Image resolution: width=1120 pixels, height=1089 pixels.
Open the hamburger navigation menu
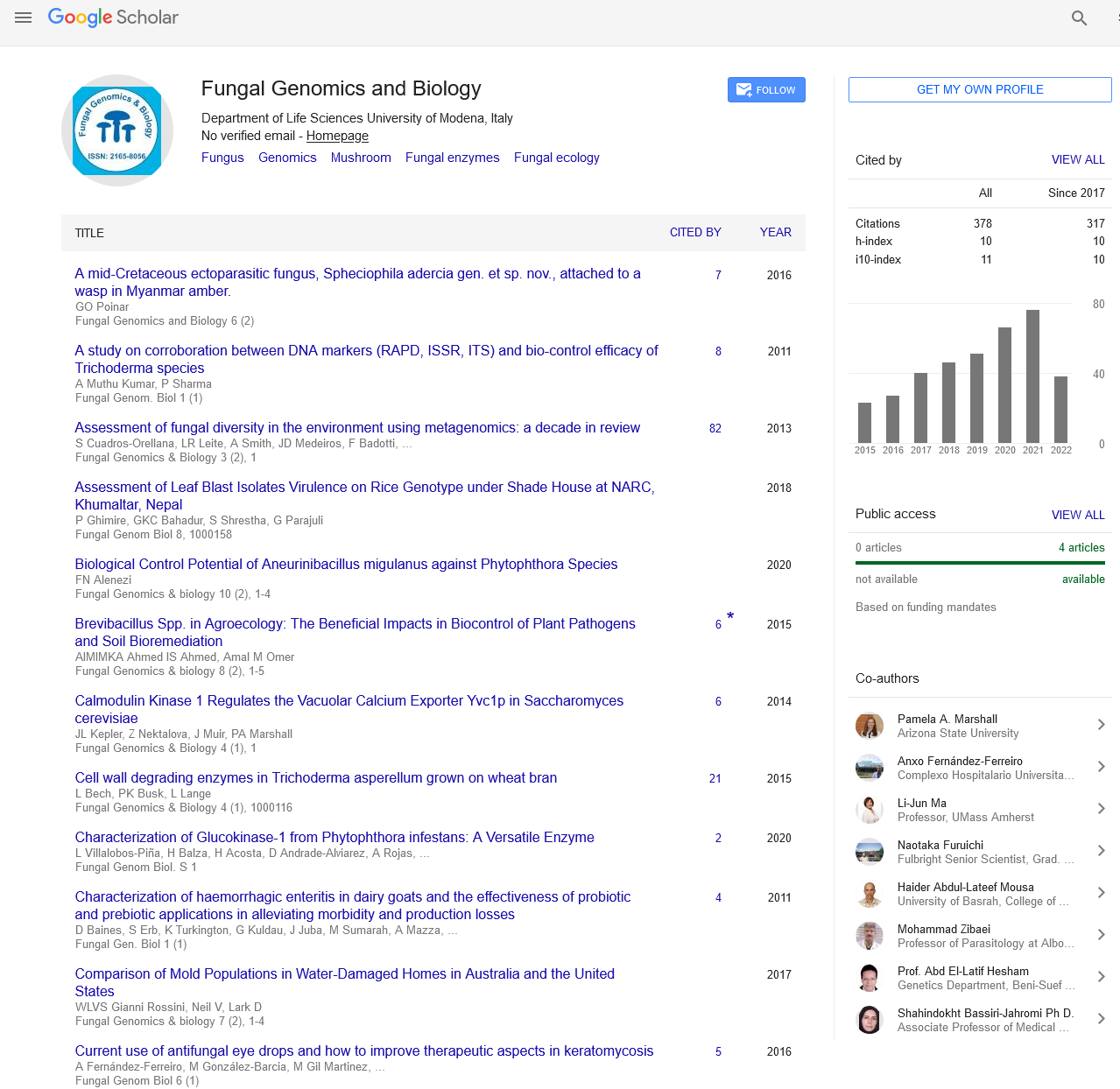pyautogui.click(x=24, y=18)
